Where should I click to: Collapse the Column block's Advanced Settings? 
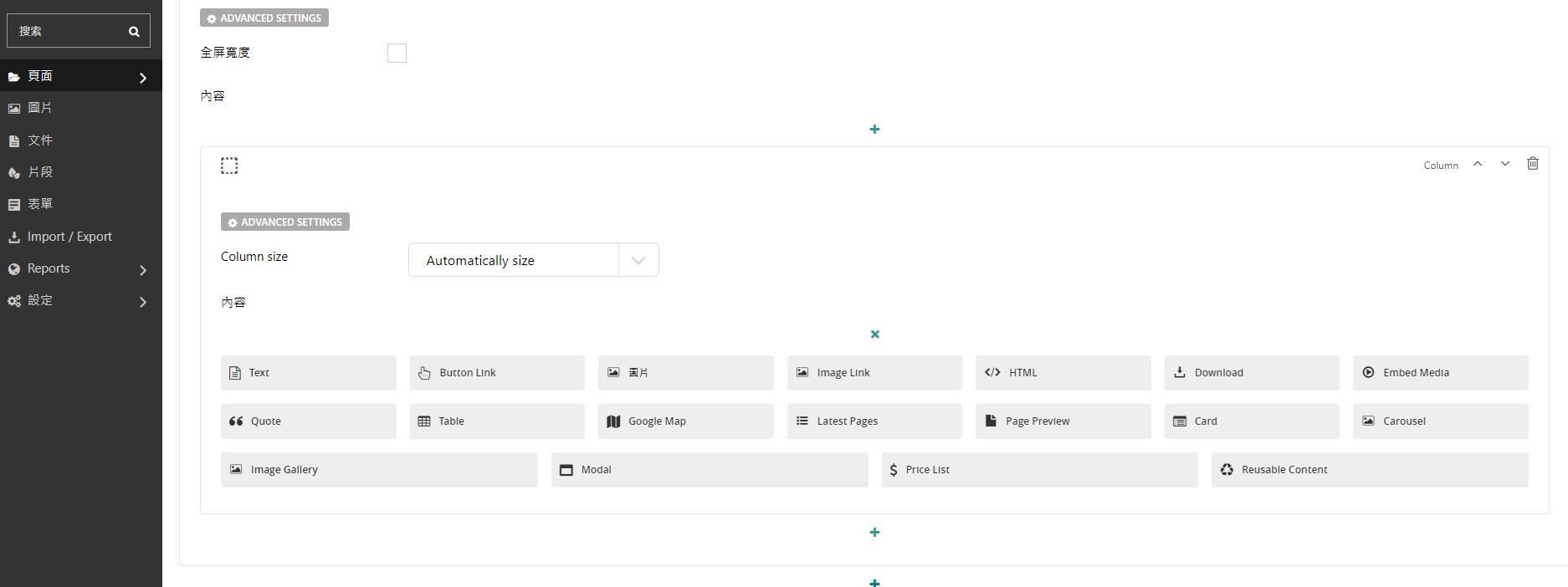pos(285,222)
